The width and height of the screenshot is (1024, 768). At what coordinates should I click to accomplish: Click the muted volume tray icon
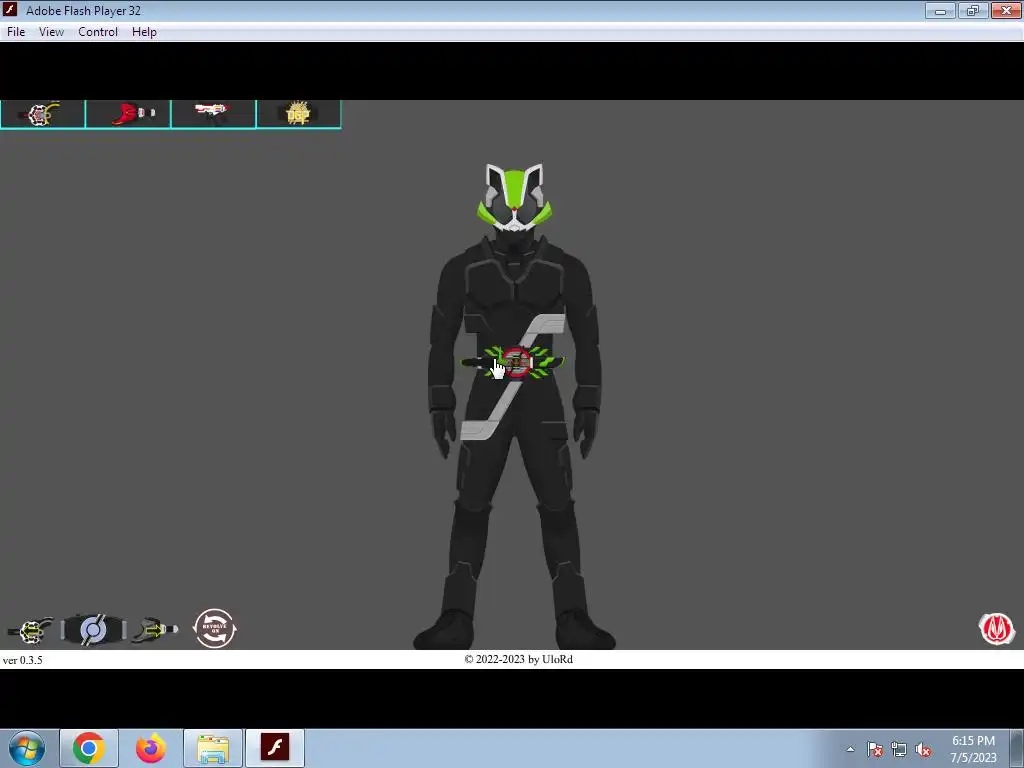coord(923,749)
